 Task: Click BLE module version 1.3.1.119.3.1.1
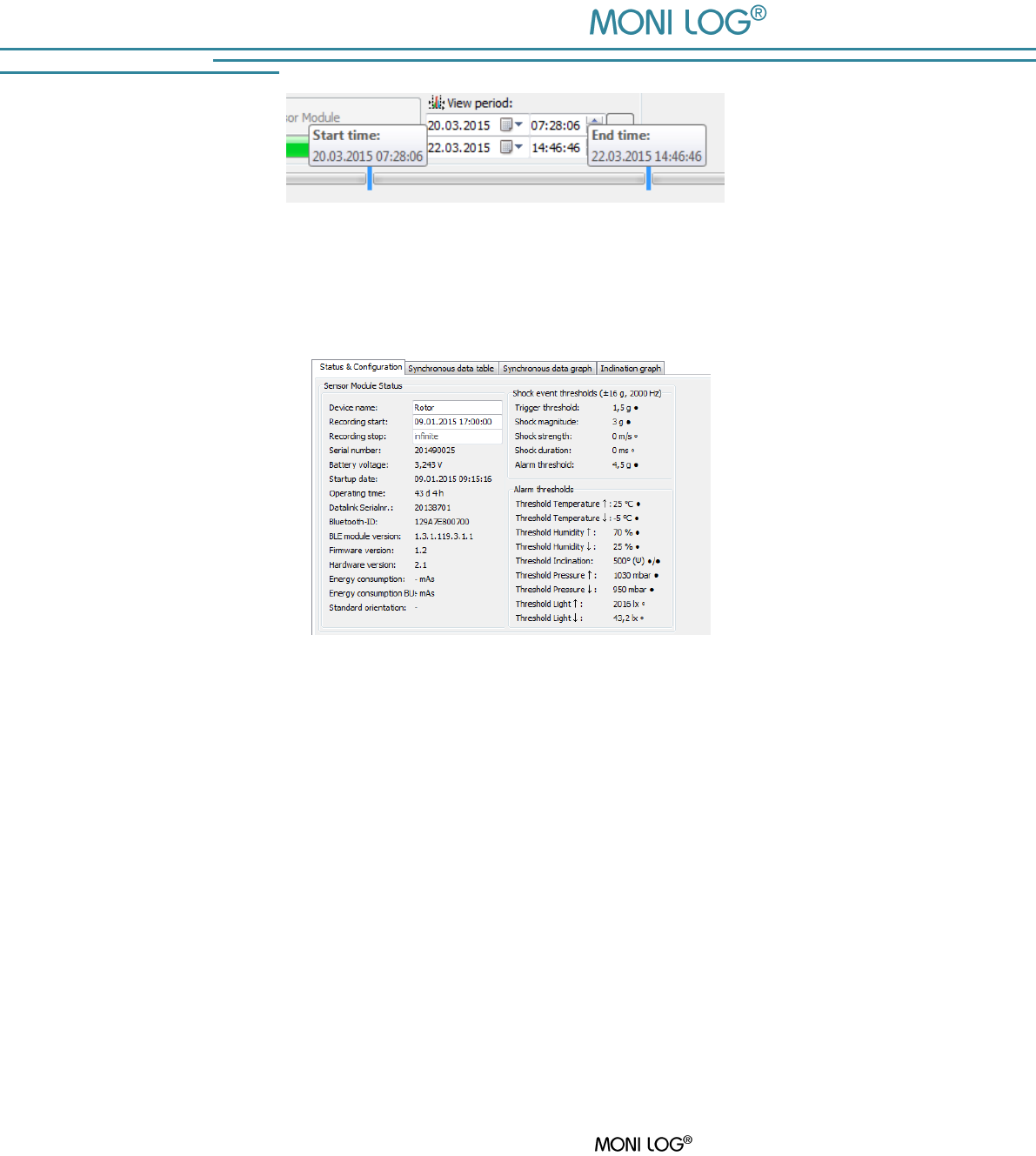444,537
